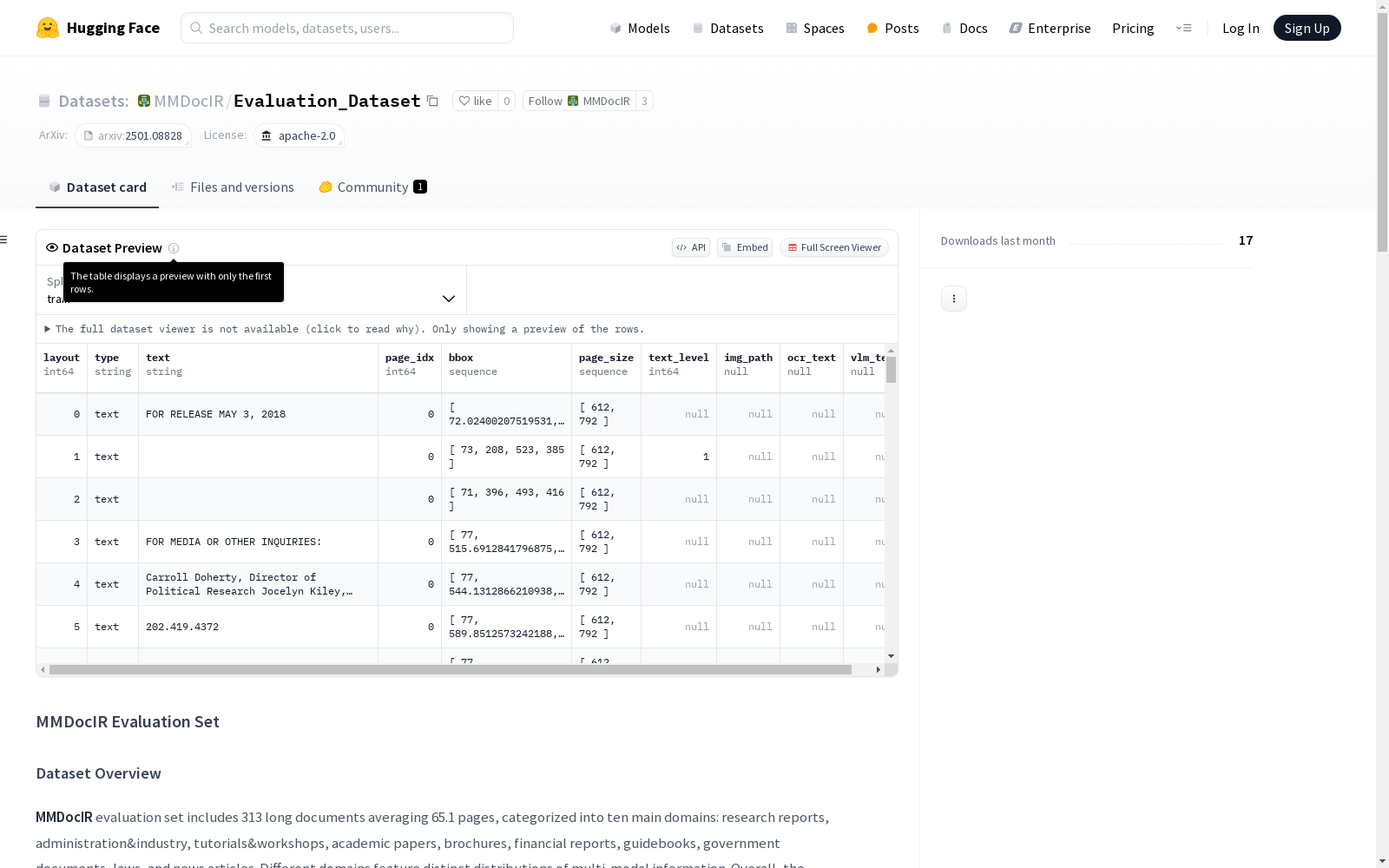Click the downloads last month count 17
This screenshot has height=868, width=1389.
[1246, 240]
